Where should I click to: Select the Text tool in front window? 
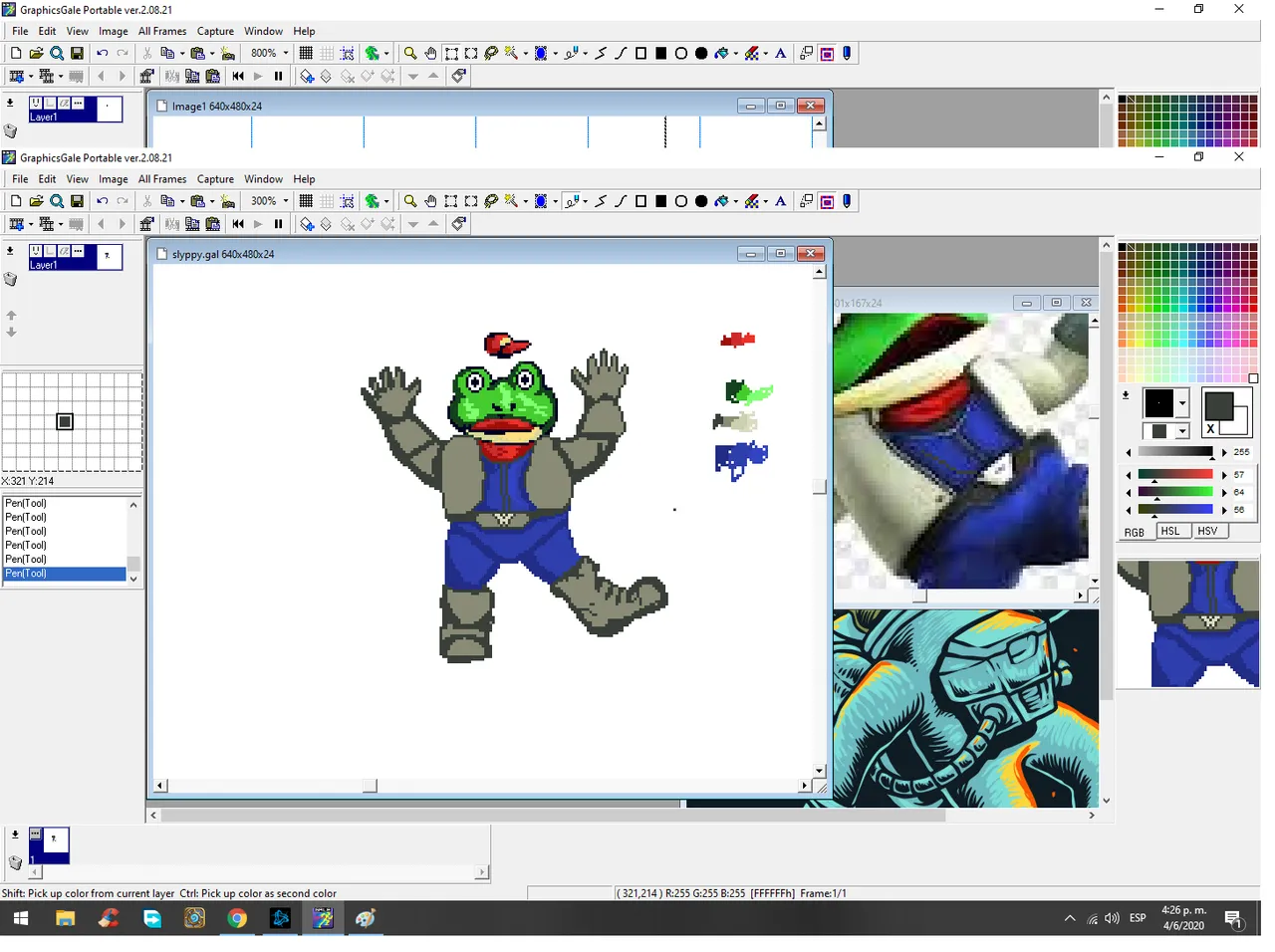781,201
